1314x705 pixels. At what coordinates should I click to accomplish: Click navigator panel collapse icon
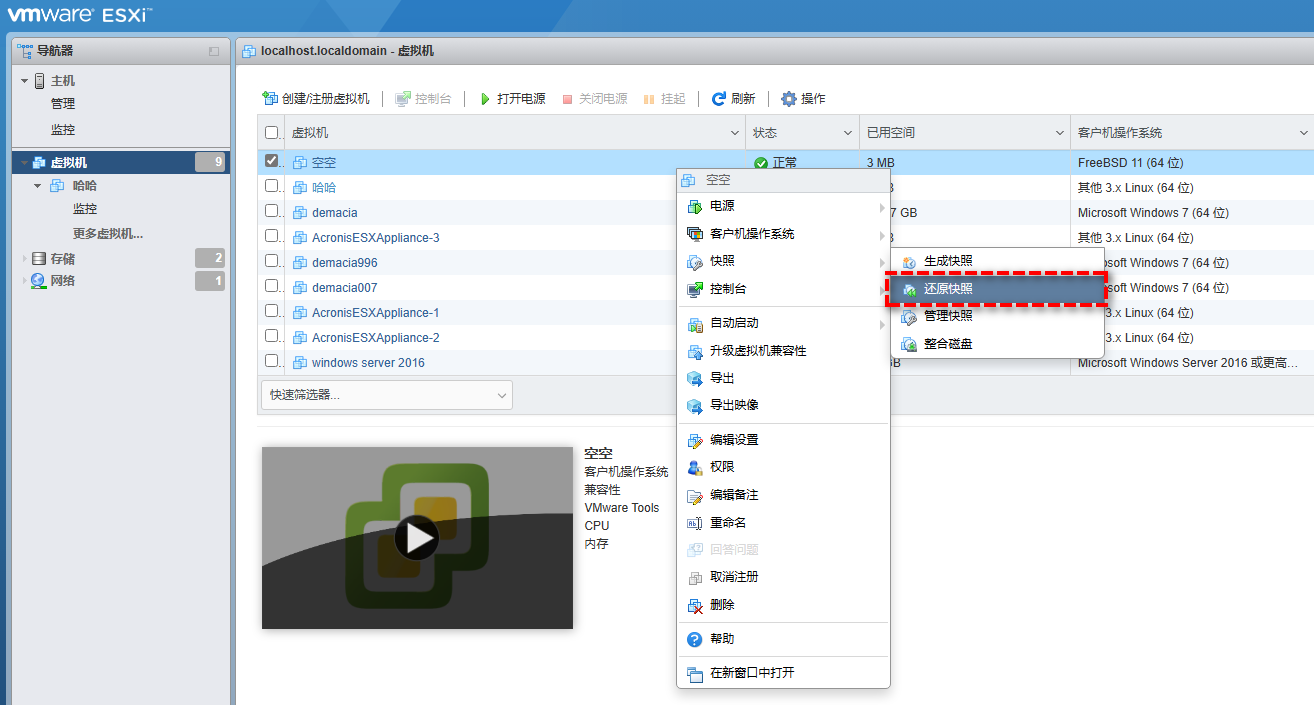[x=214, y=51]
